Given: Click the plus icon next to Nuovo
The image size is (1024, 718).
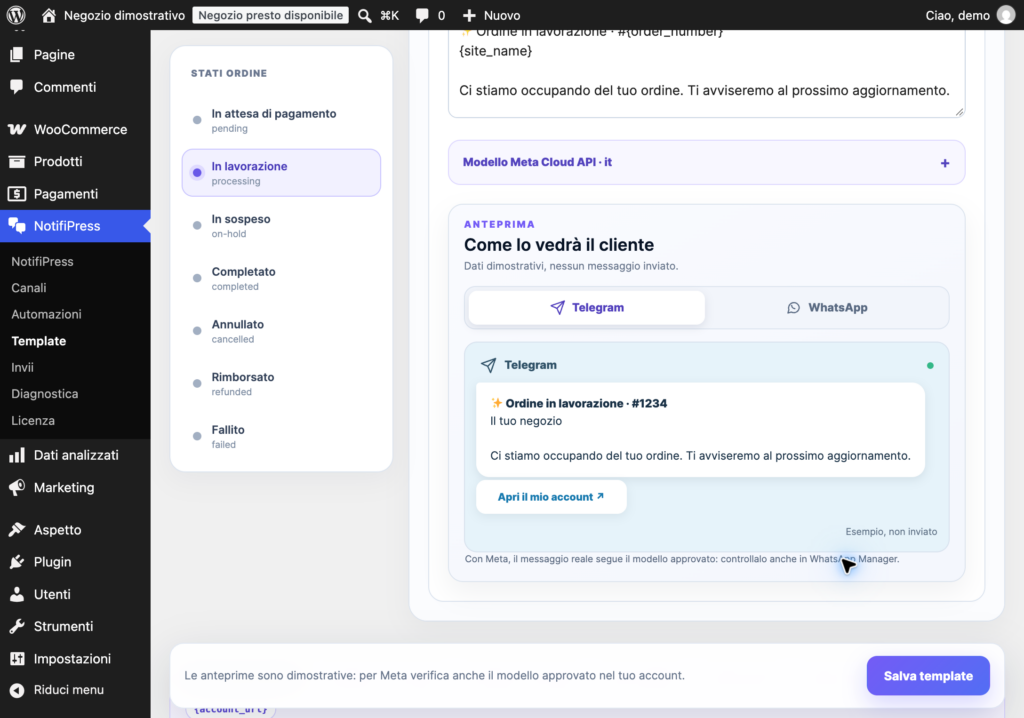Looking at the screenshot, I should 469,15.
